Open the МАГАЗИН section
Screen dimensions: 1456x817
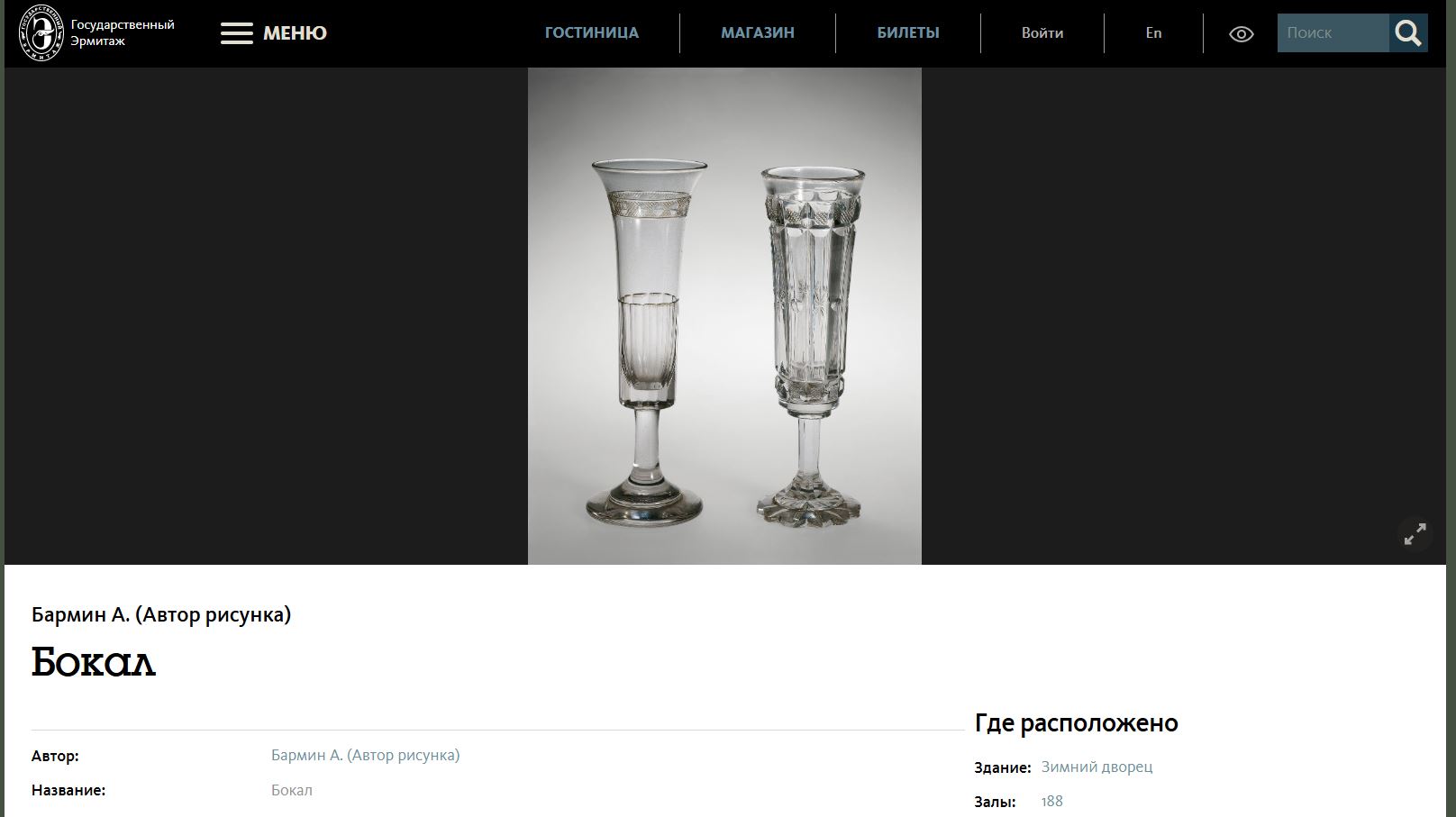point(758,33)
